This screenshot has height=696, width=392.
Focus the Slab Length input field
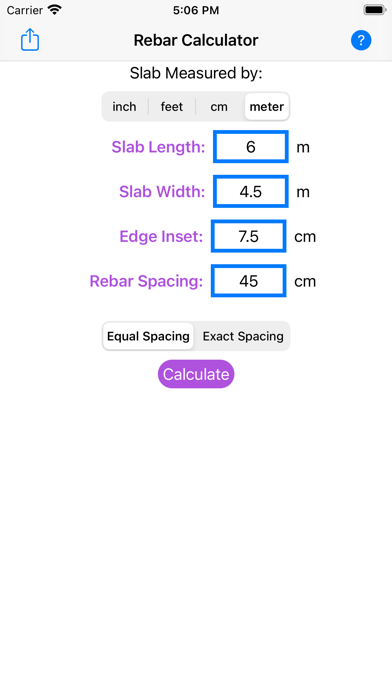tap(251, 147)
